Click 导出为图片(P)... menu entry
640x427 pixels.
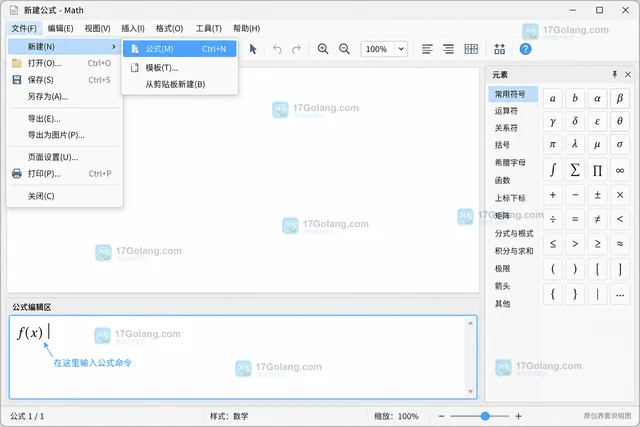click(x=64, y=135)
